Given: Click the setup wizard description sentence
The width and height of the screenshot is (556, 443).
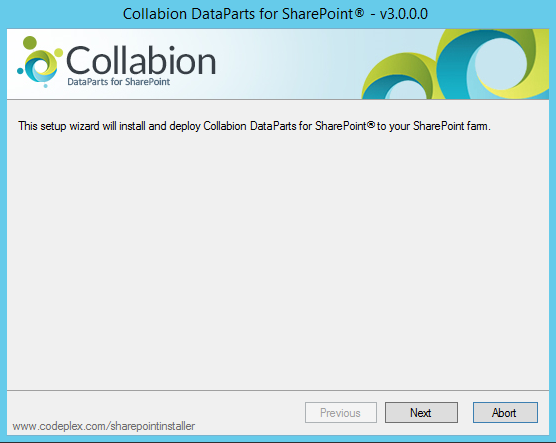Looking at the screenshot, I should click(x=254, y=126).
